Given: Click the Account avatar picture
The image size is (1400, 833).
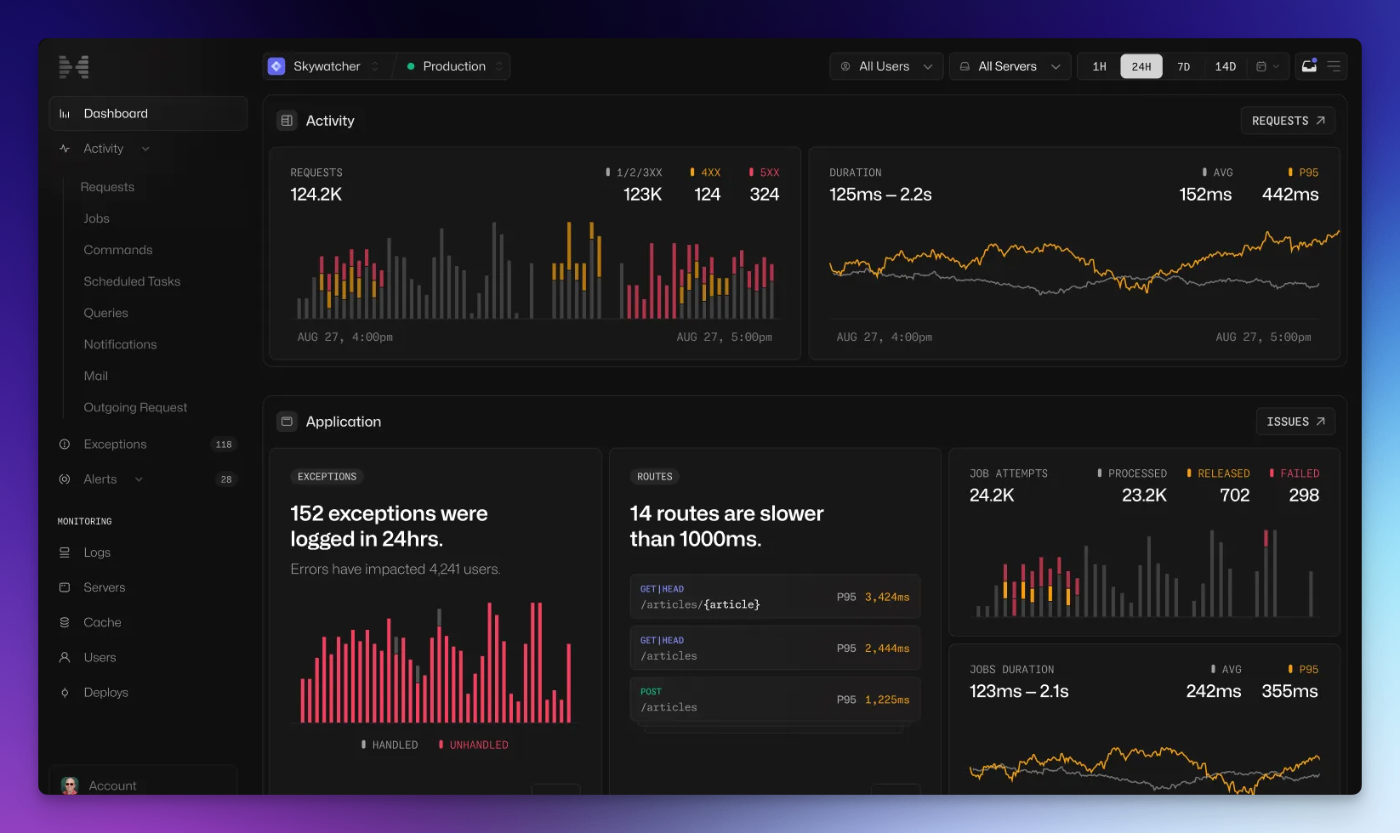Looking at the screenshot, I should pos(70,786).
